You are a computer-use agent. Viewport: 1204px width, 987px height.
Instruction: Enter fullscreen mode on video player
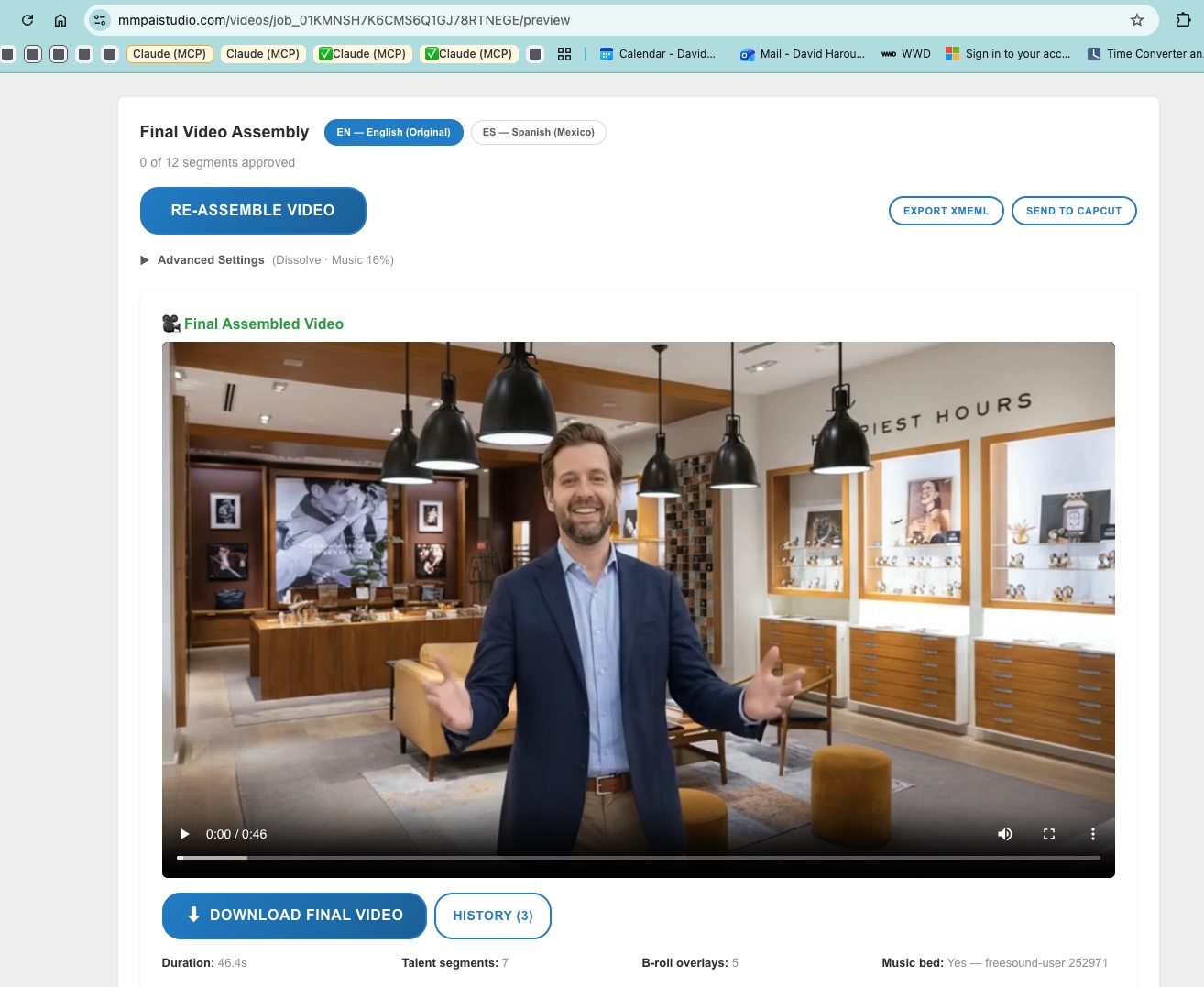point(1049,834)
